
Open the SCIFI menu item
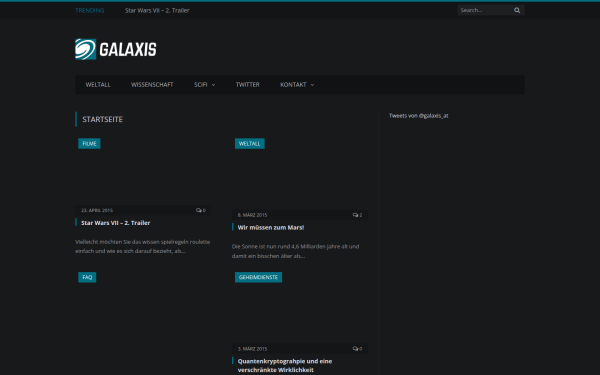point(201,85)
